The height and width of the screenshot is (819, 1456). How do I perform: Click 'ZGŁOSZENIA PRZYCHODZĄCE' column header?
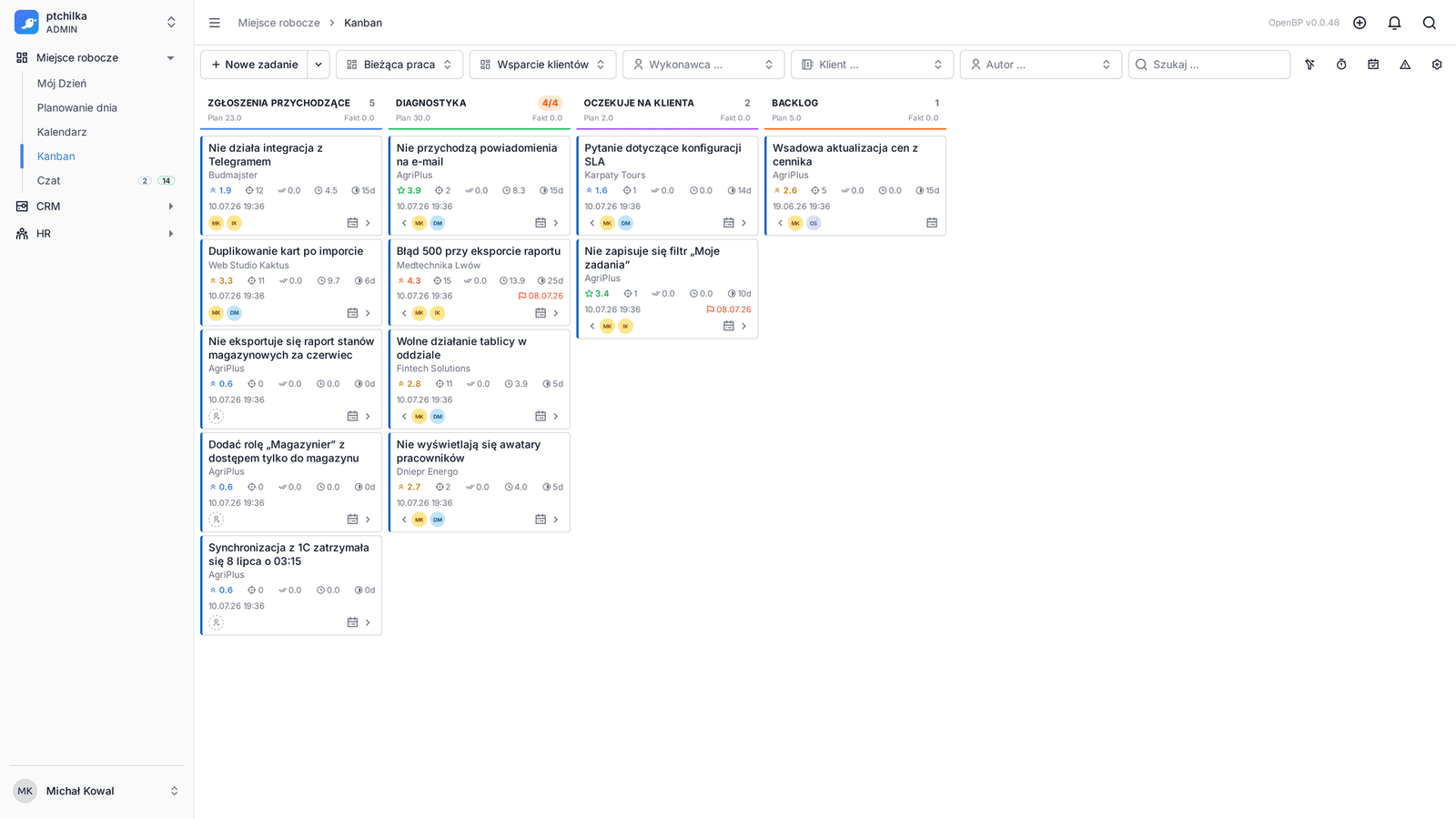point(278,103)
